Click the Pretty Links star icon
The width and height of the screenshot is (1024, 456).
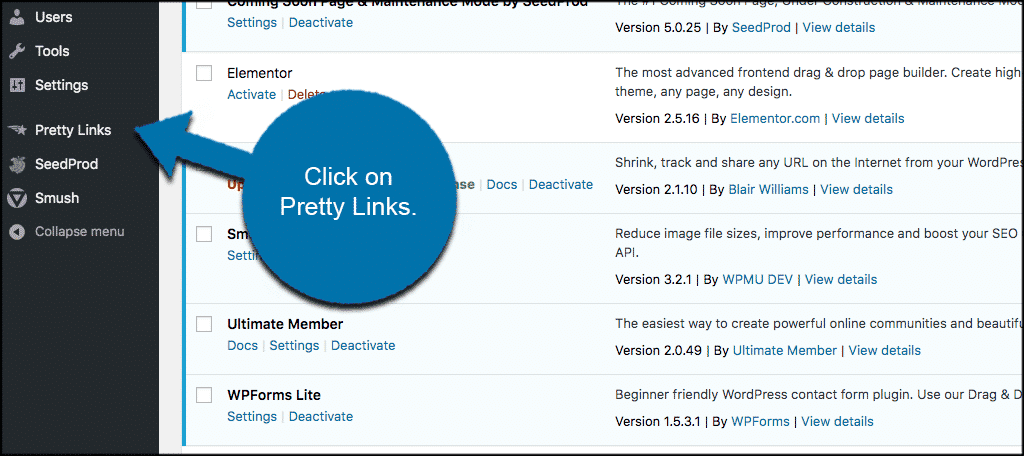tap(18, 130)
